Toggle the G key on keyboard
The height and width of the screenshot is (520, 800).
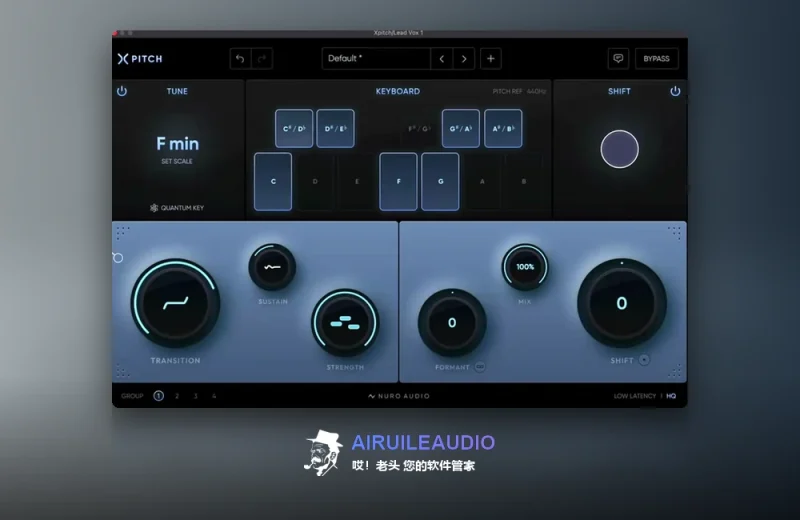click(x=440, y=182)
